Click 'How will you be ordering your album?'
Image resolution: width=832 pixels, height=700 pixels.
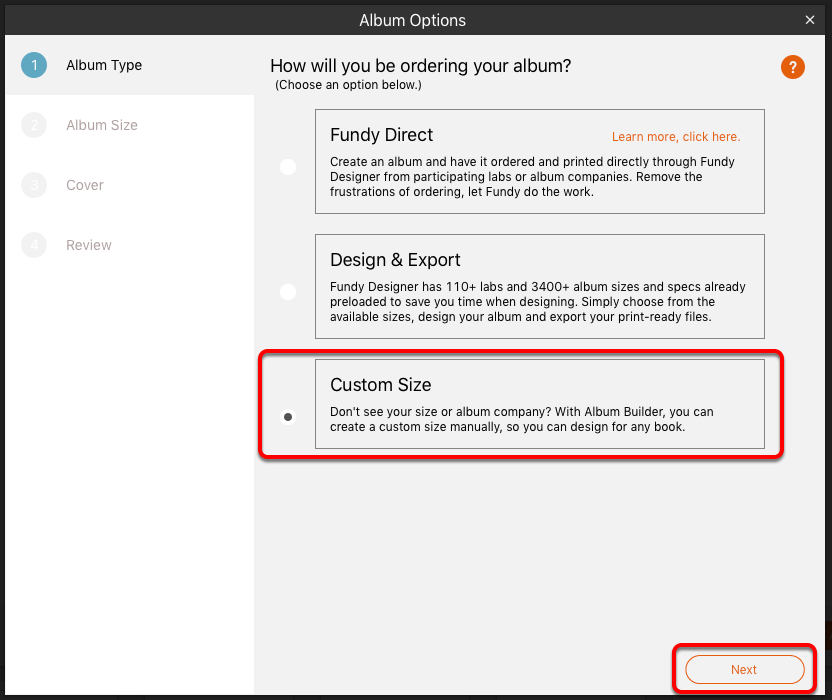(421, 66)
